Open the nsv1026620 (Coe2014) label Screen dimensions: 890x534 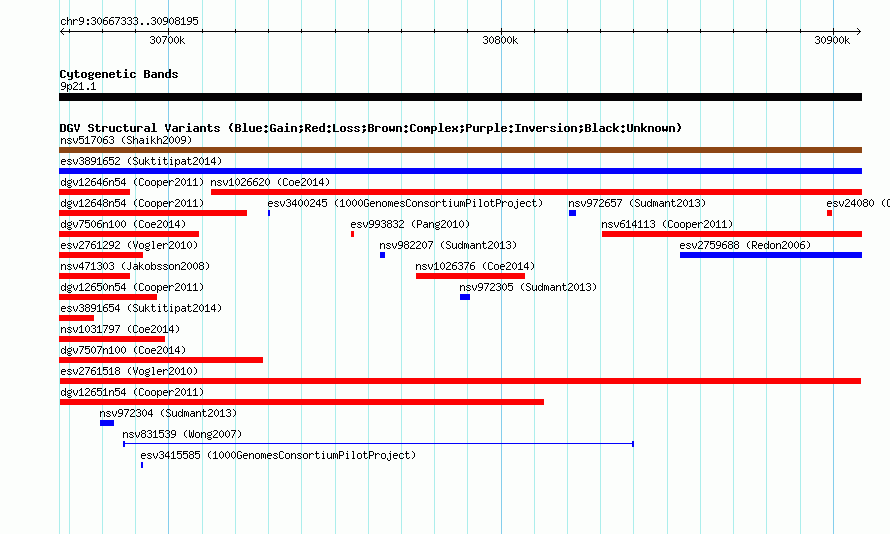click(x=270, y=182)
